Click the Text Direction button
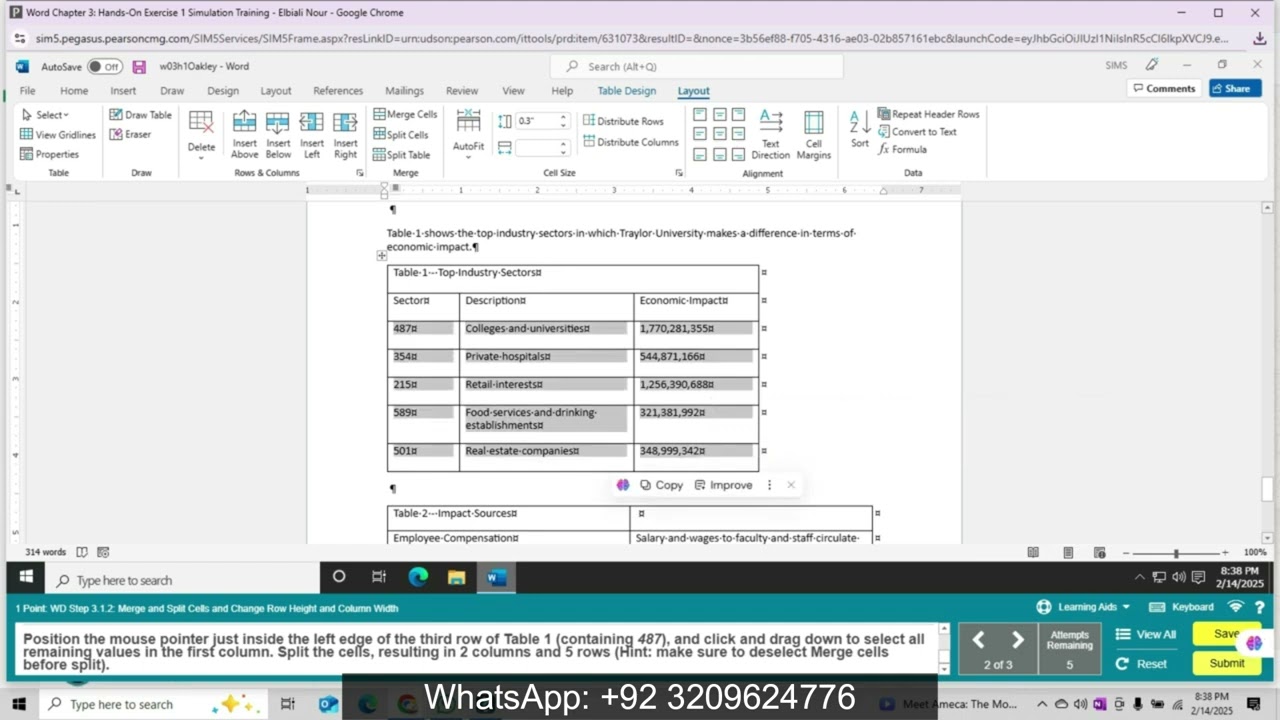This screenshot has width=1280, height=720. tap(770, 135)
